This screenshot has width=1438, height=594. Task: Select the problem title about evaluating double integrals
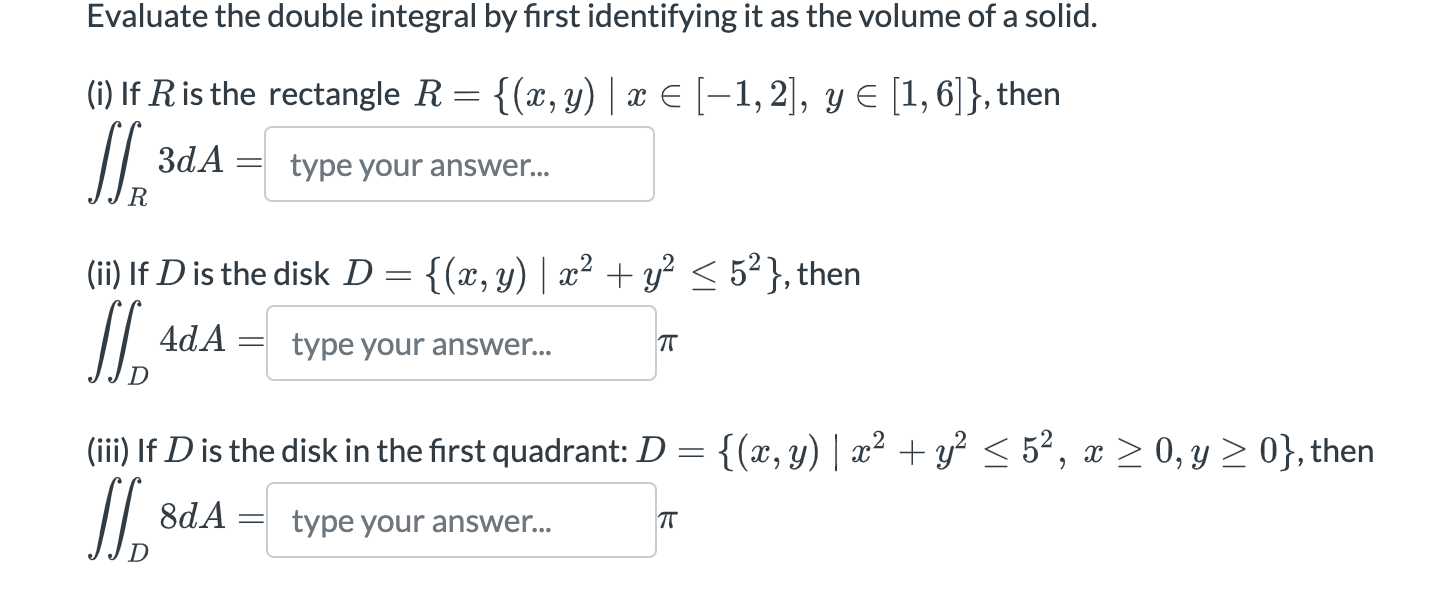[x=590, y=16]
